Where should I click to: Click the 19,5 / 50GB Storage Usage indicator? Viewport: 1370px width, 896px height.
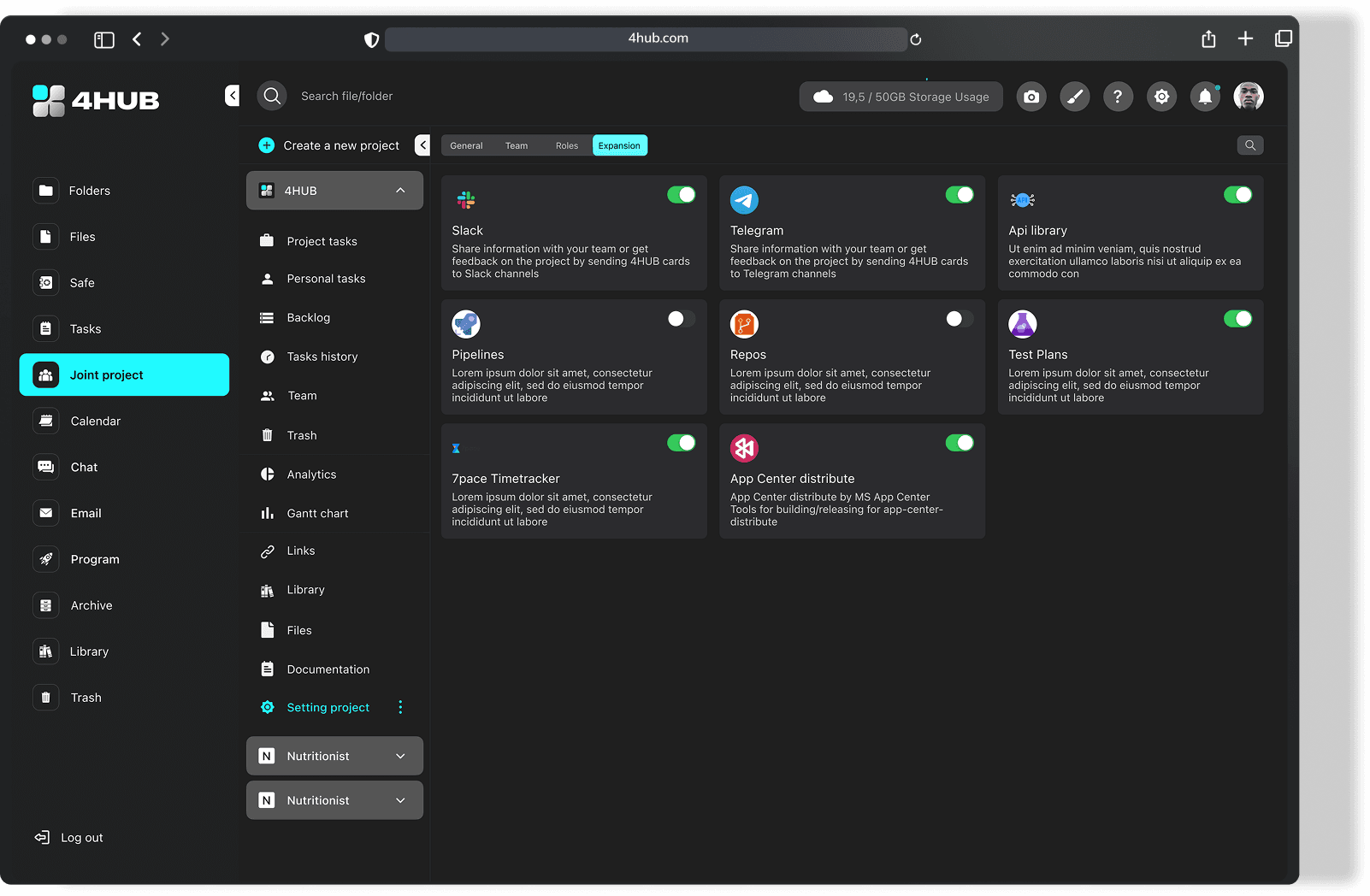click(x=901, y=97)
